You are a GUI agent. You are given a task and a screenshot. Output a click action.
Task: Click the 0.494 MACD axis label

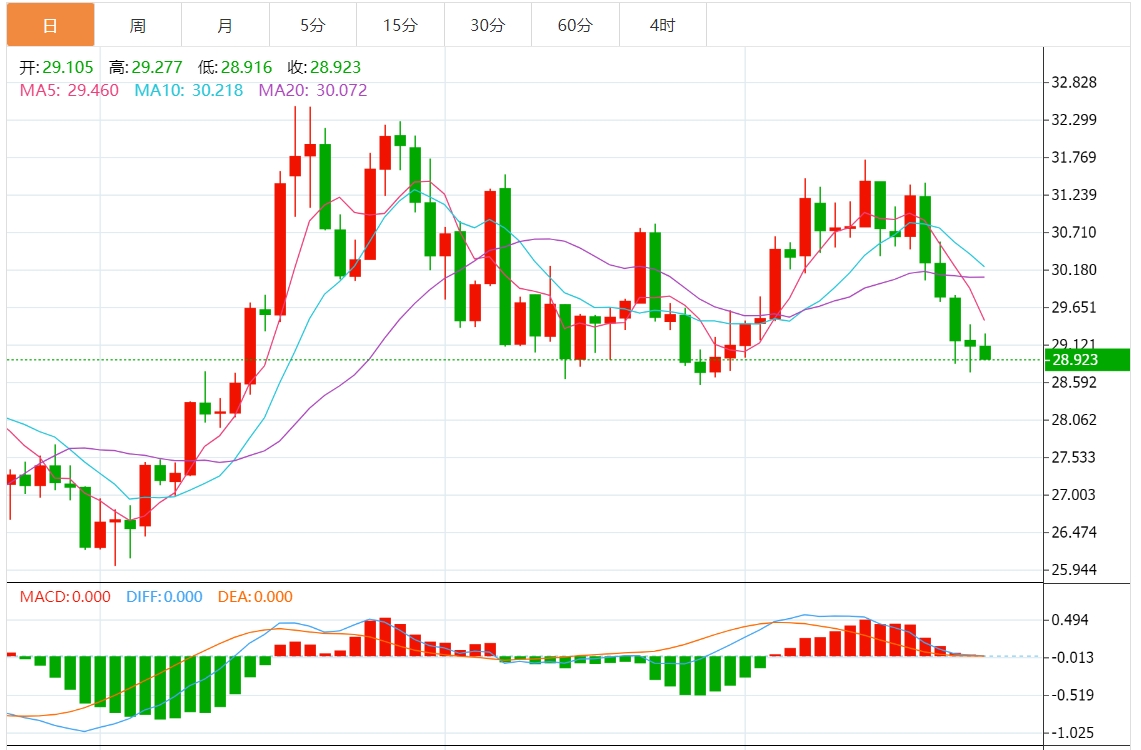(x=1070, y=620)
